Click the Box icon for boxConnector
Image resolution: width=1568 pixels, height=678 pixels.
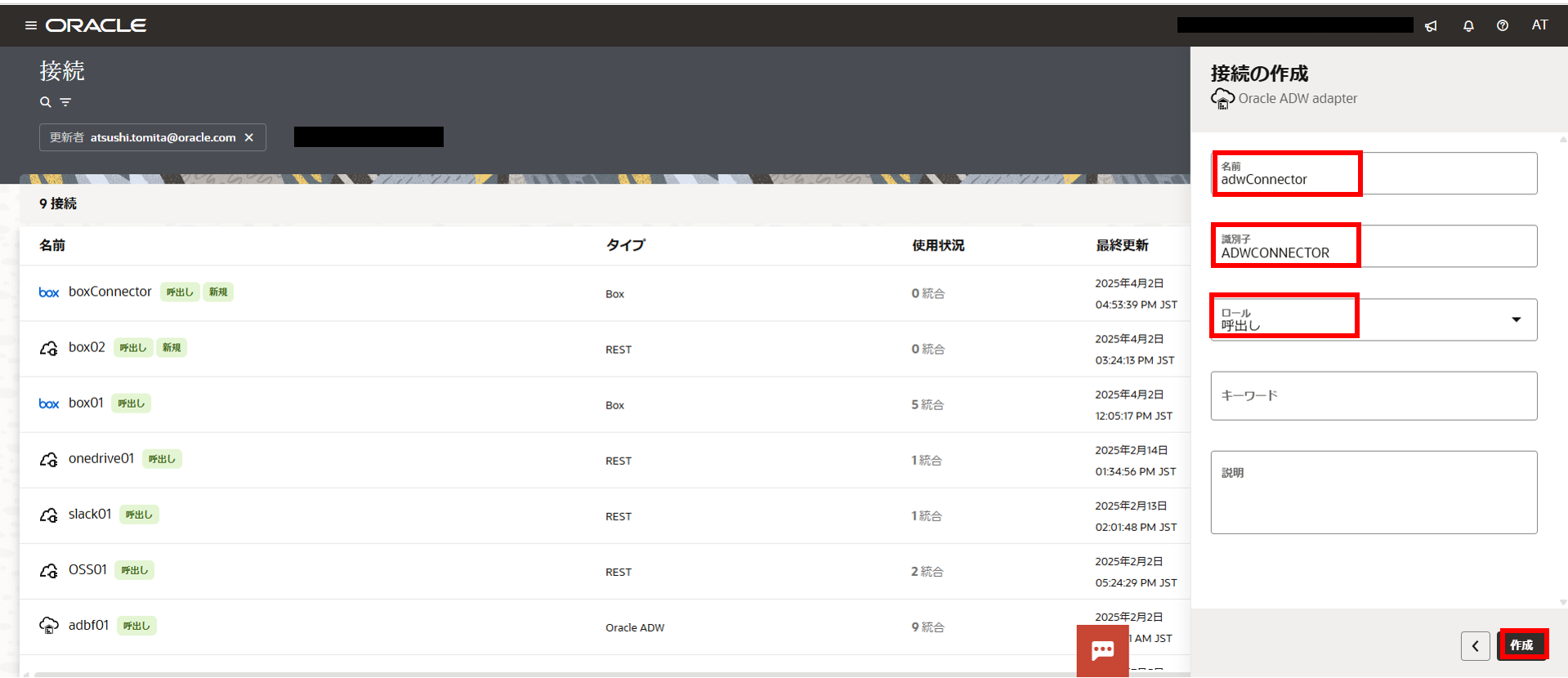49,292
